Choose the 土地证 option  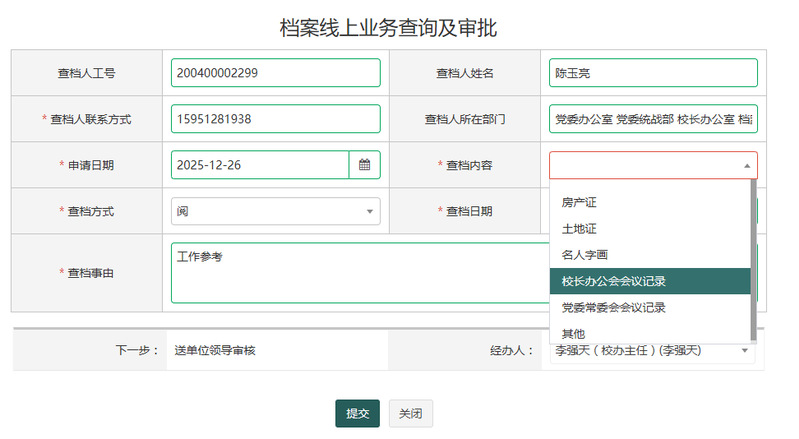pyautogui.click(x=579, y=229)
